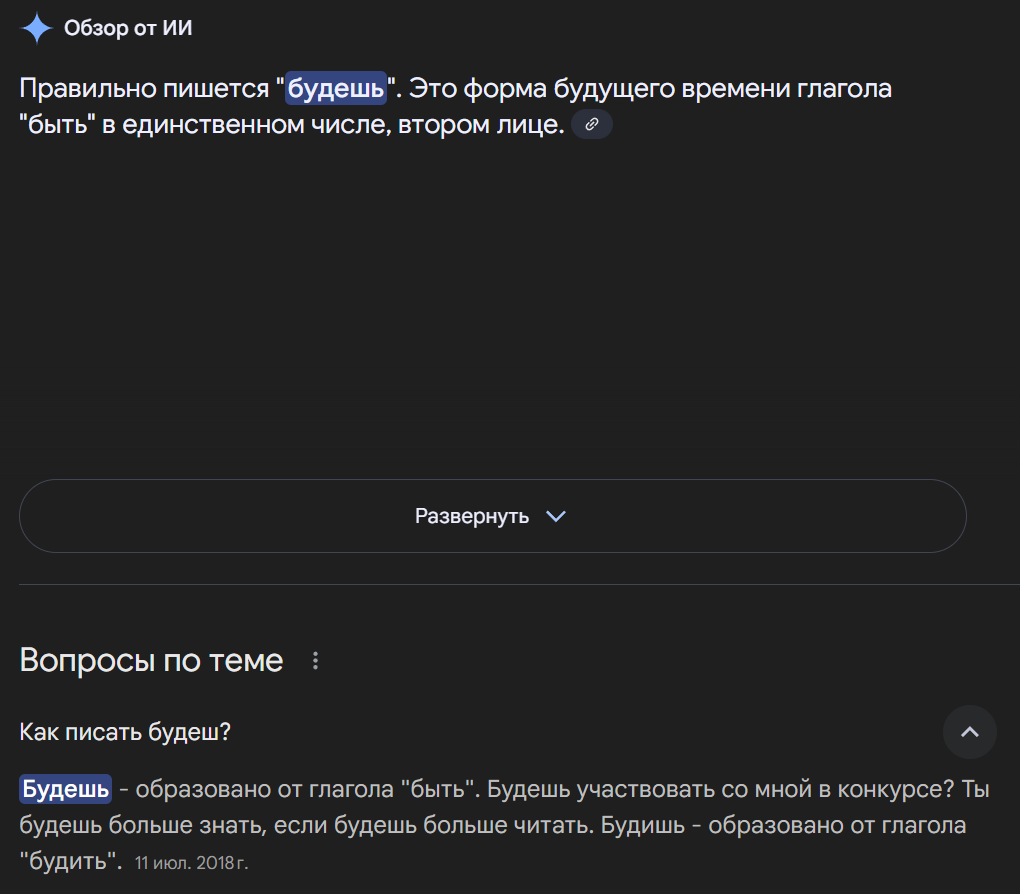This screenshot has height=894, width=1020.
Task: Click the "Правильно пишется" text
Action: (145, 89)
